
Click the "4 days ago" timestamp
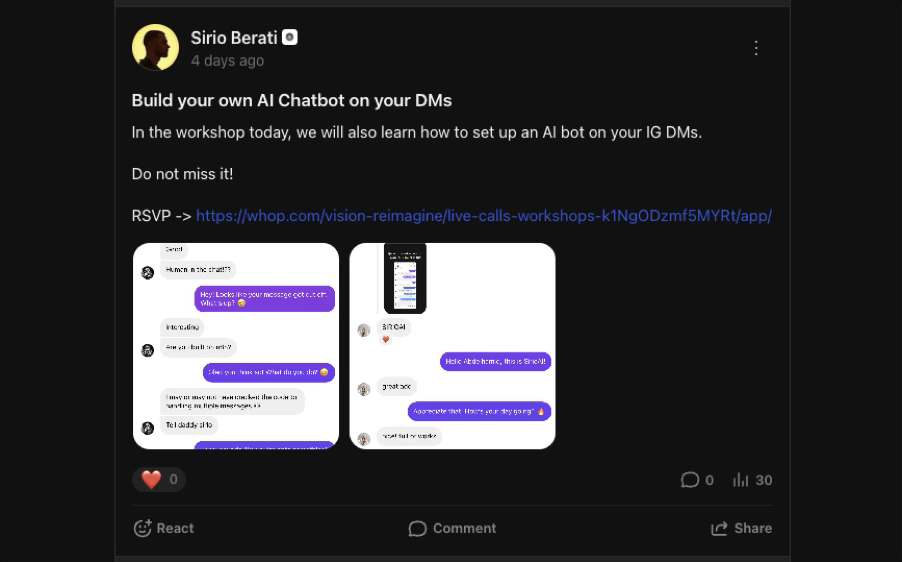point(227,61)
